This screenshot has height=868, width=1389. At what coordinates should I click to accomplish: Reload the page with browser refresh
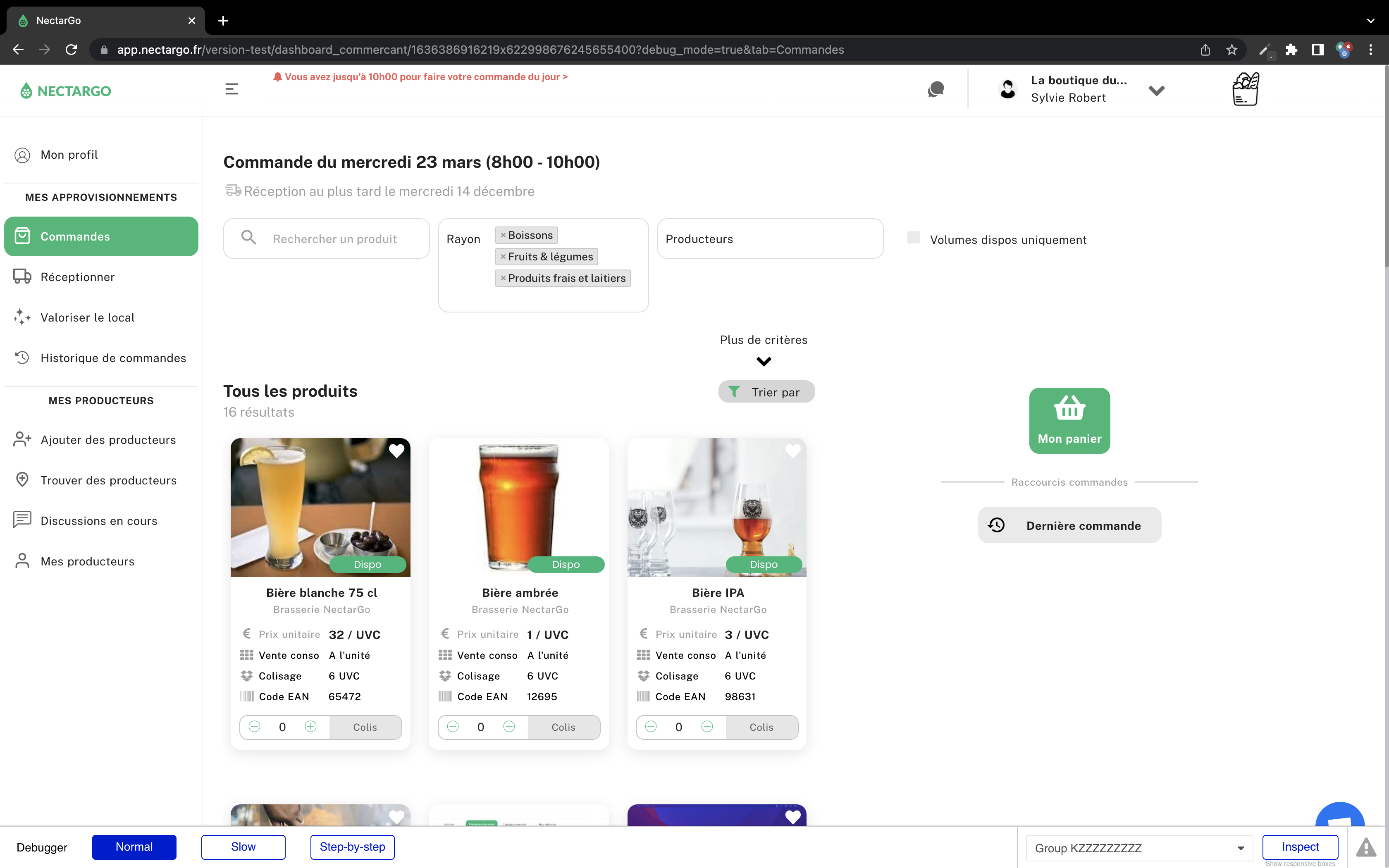[71, 50]
